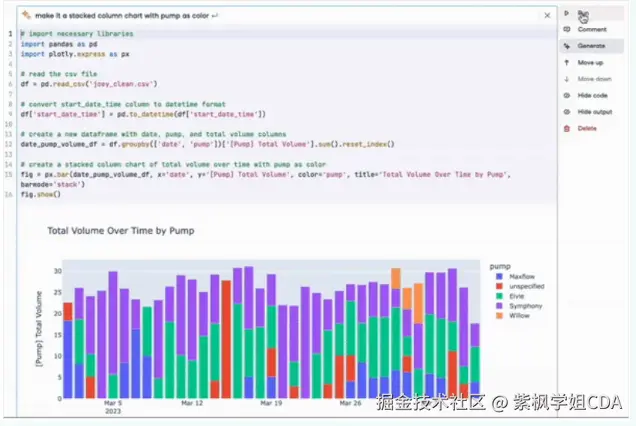
Task: Toggle the Hide code eye icon
Action: (567, 96)
